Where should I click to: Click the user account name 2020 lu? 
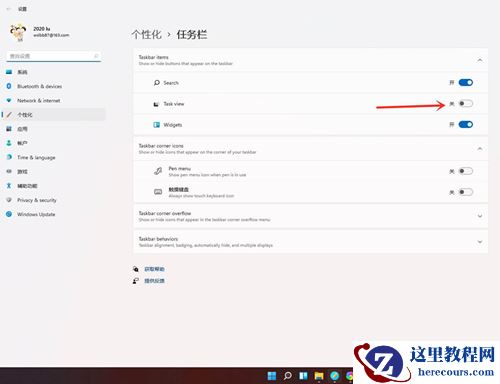click(x=42, y=29)
